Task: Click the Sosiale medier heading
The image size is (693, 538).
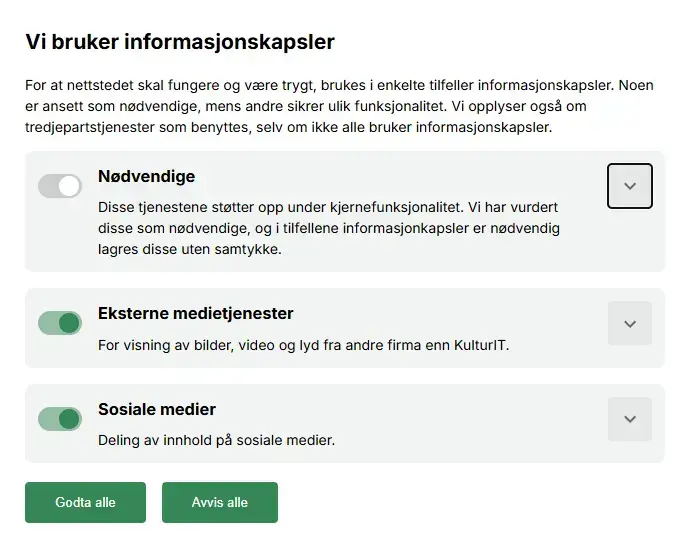Action: 157,410
